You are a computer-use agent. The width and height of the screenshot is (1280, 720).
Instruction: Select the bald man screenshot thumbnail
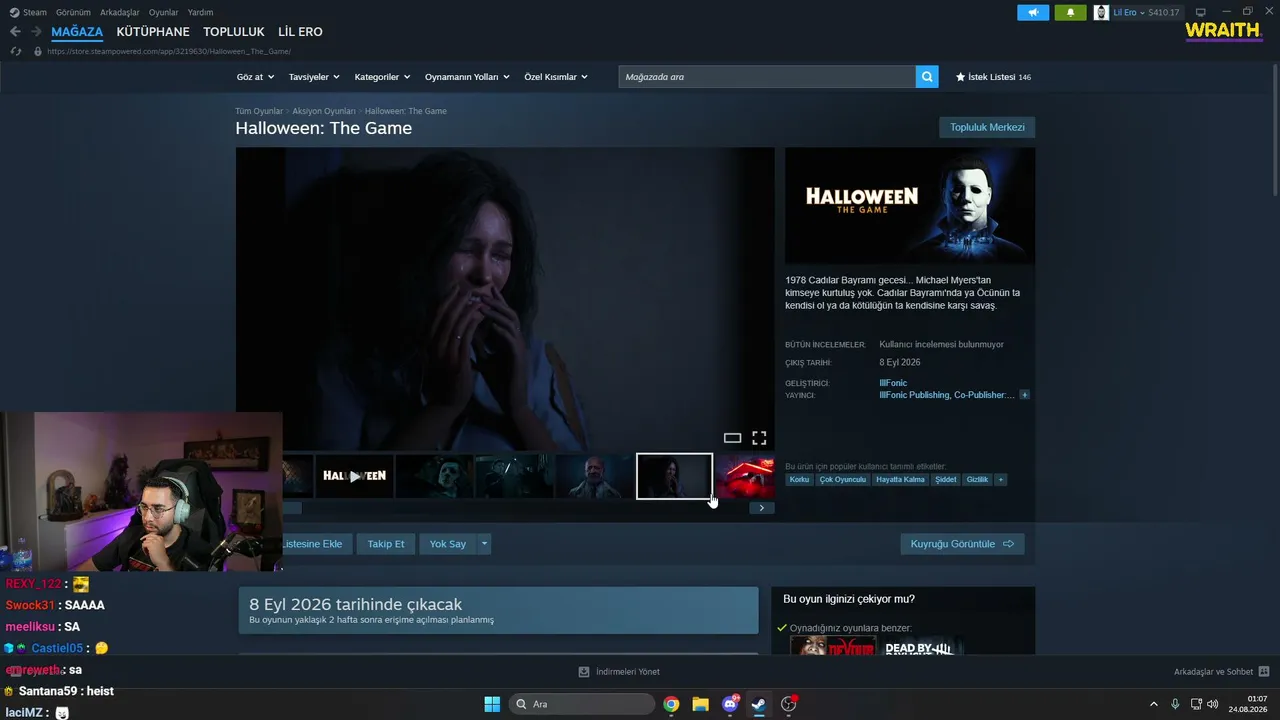point(594,476)
